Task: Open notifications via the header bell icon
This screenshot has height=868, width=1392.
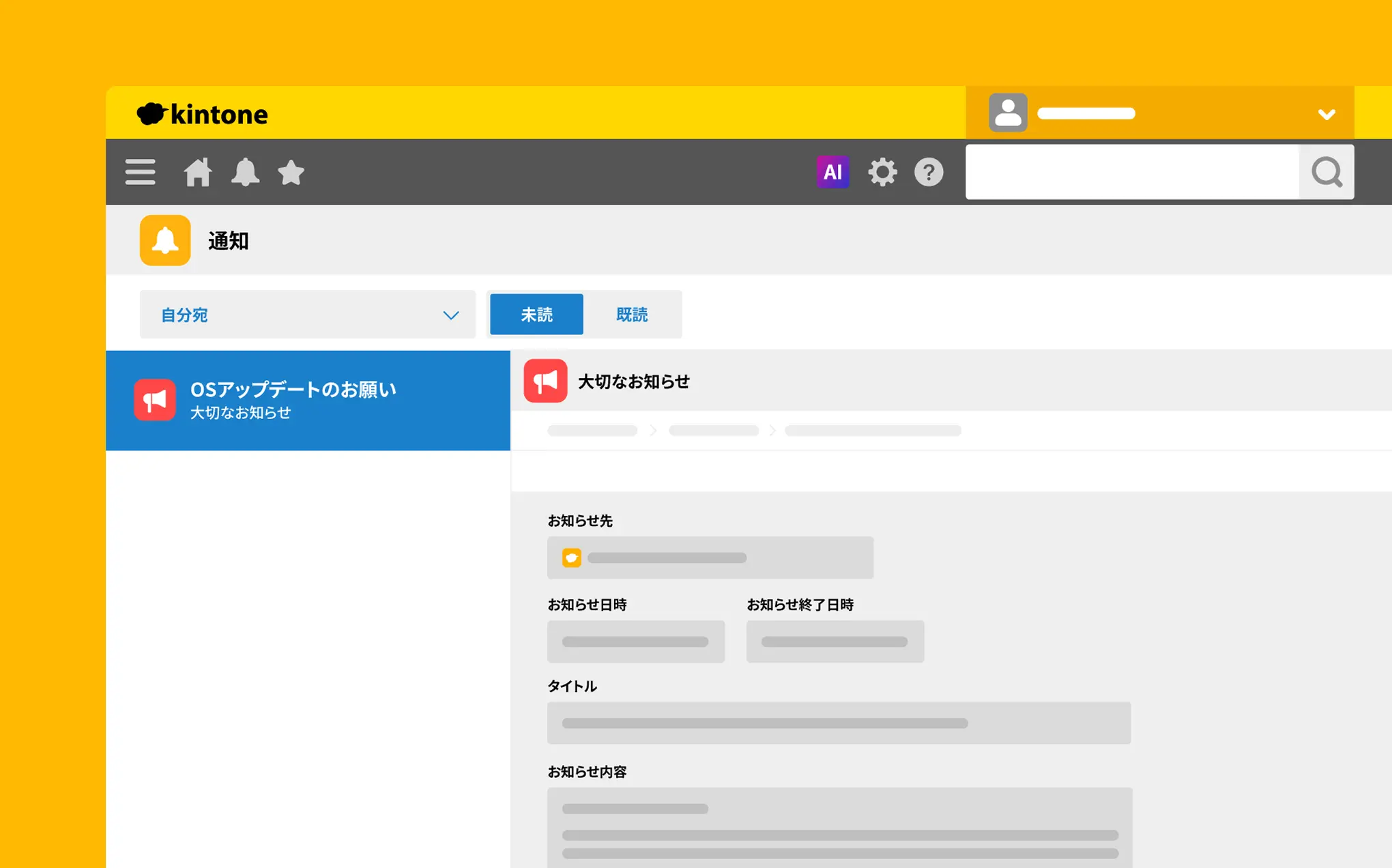Action: (x=245, y=172)
